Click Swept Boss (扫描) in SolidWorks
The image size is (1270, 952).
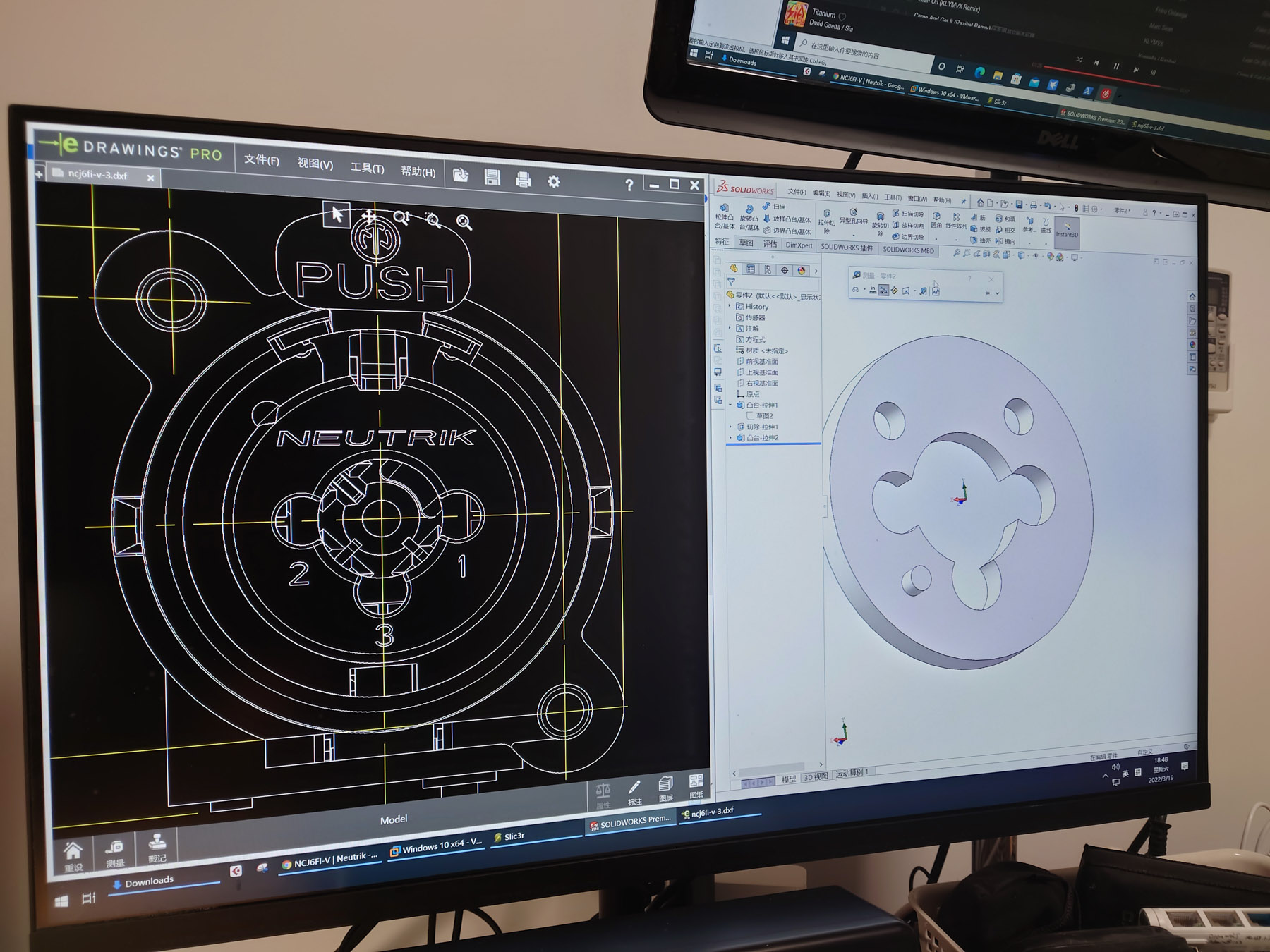click(773, 206)
